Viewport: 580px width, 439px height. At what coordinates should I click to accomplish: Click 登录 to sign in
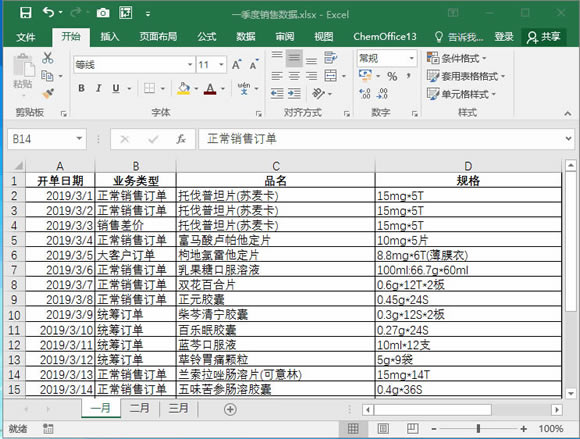pos(504,37)
